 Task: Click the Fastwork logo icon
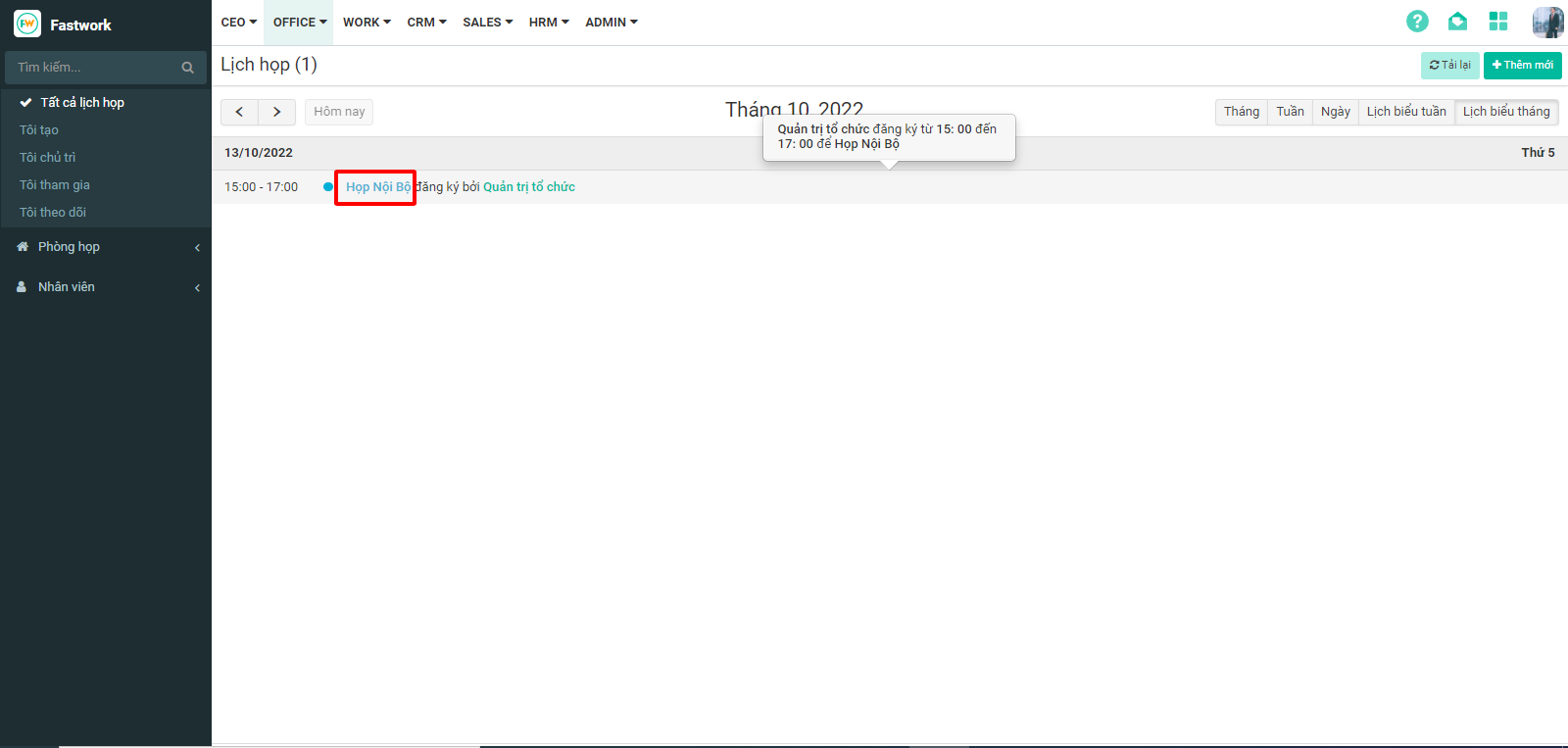[27, 25]
